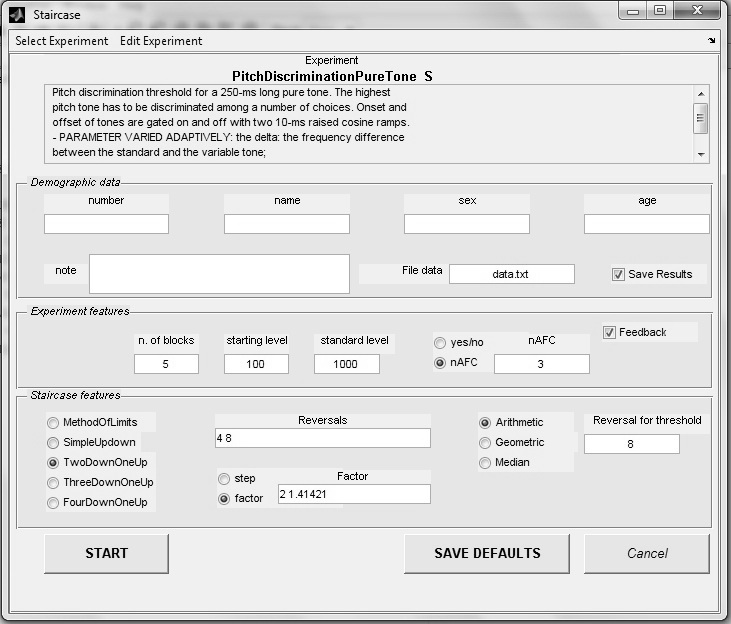The width and height of the screenshot is (731, 624).
Task: Close the Staircase window
Action: 697,10
